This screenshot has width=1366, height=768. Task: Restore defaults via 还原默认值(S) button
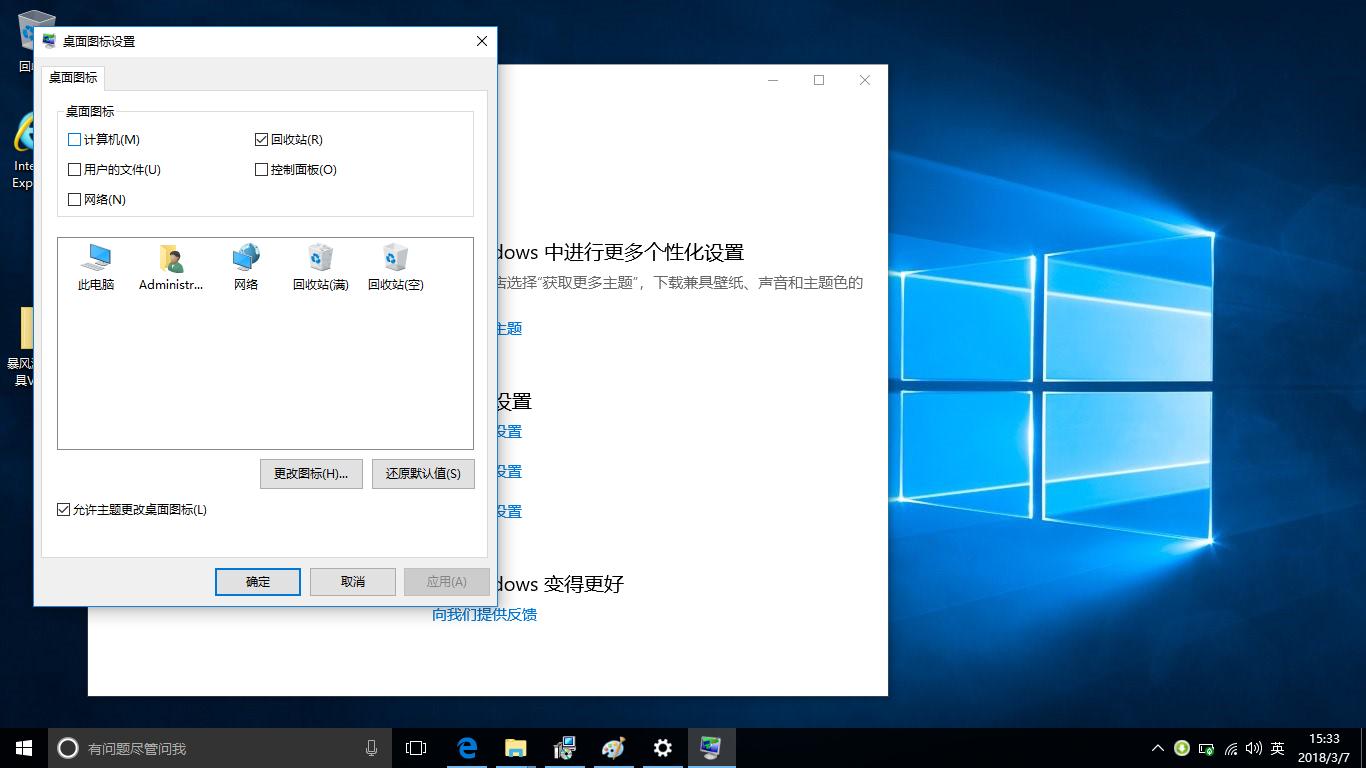click(423, 473)
